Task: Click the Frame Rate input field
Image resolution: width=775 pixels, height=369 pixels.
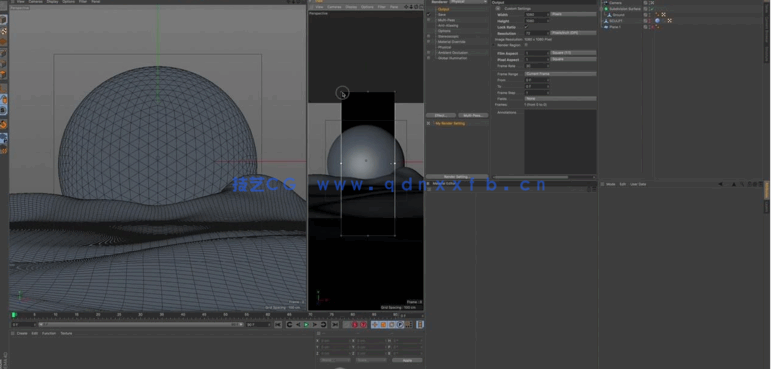Action: (537, 66)
